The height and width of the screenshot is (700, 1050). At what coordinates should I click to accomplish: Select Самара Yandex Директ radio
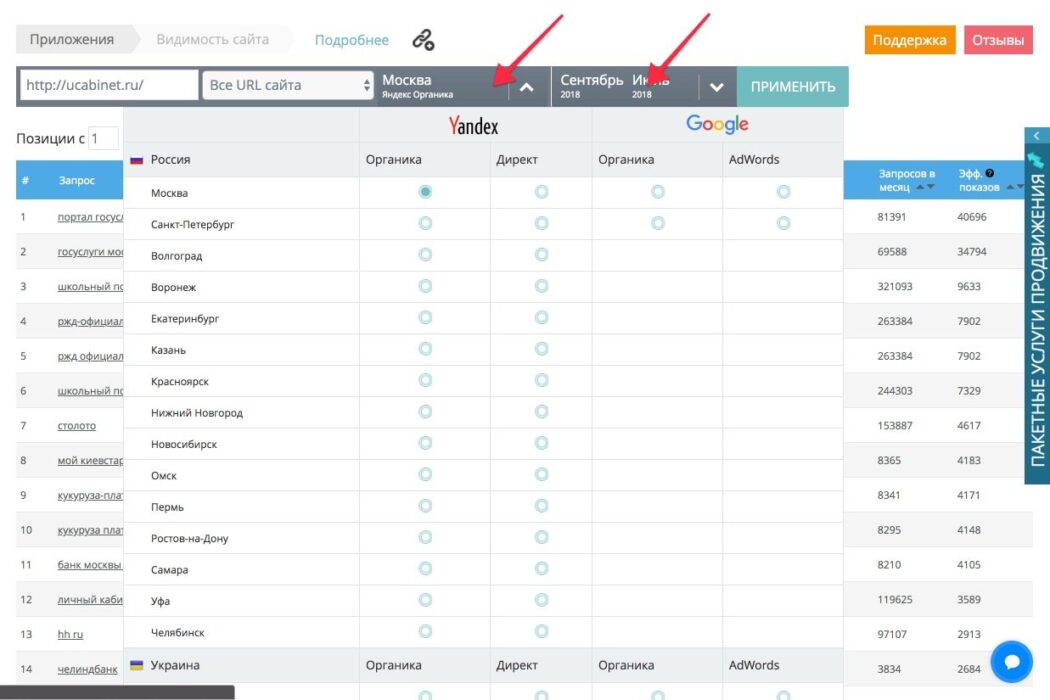point(541,569)
